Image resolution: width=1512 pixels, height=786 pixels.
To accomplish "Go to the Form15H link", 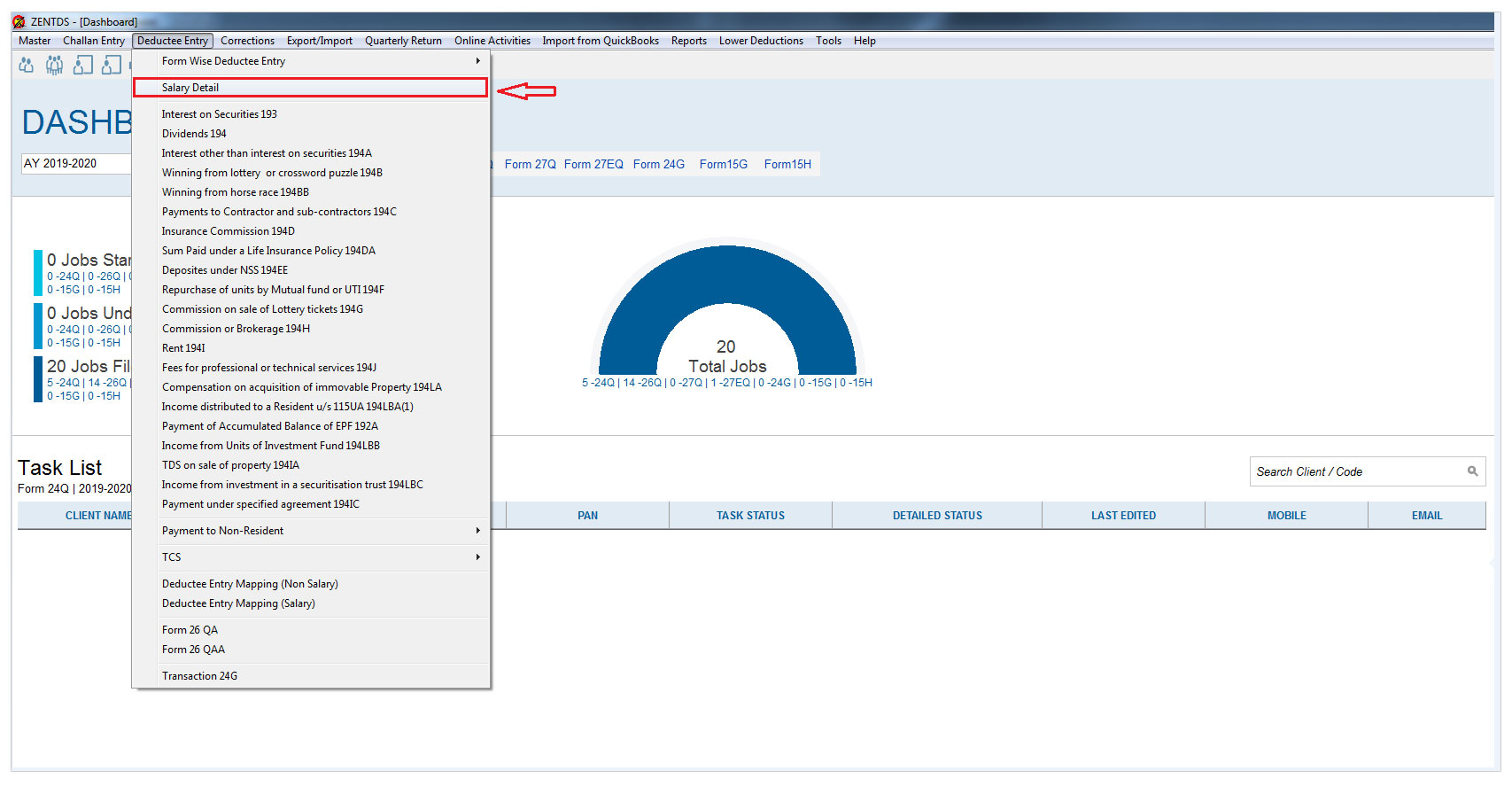I will point(787,164).
